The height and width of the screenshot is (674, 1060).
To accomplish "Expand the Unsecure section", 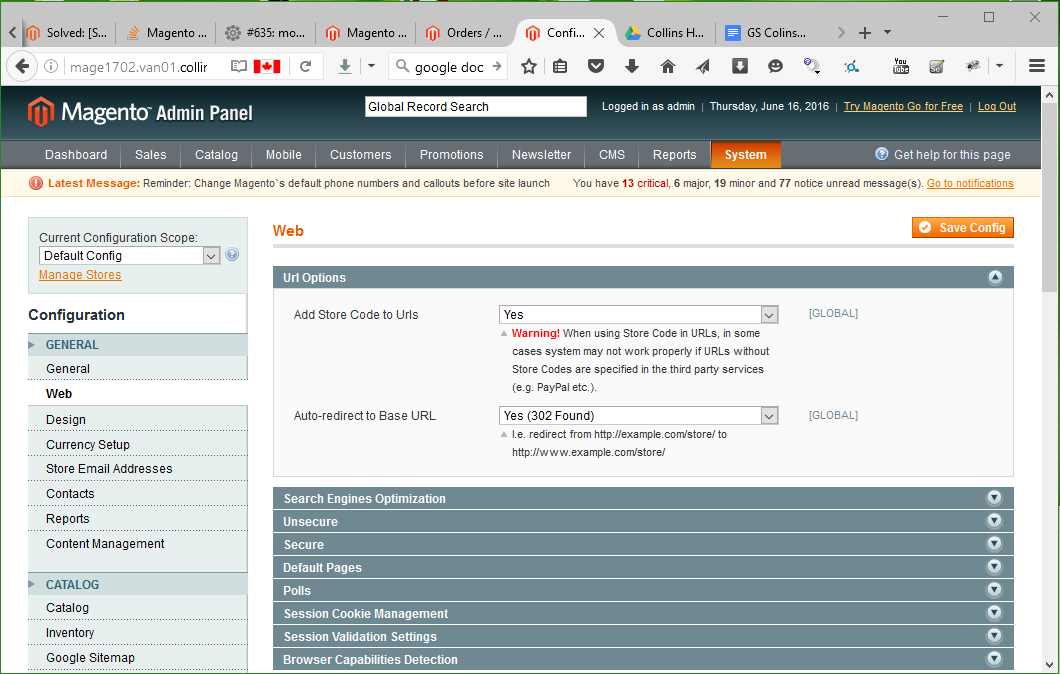I will click(x=994, y=521).
